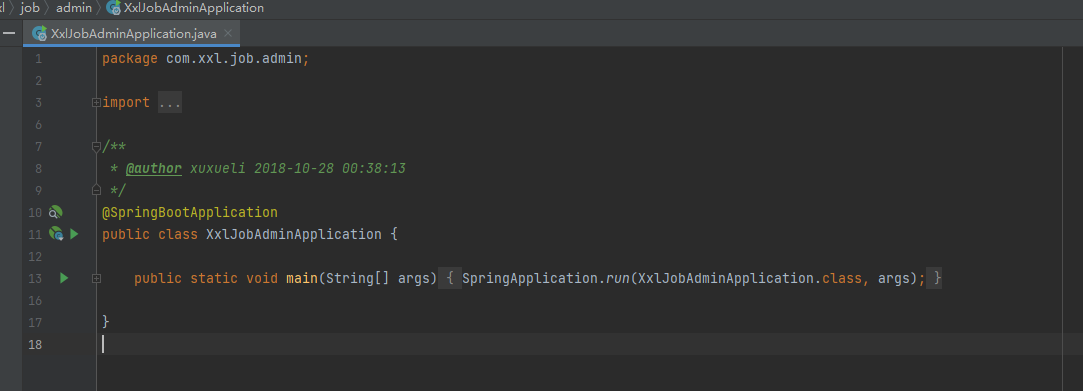Select the XxlJobAdminApplication.java editor tab
This screenshot has height=391, width=1083.
coord(132,33)
